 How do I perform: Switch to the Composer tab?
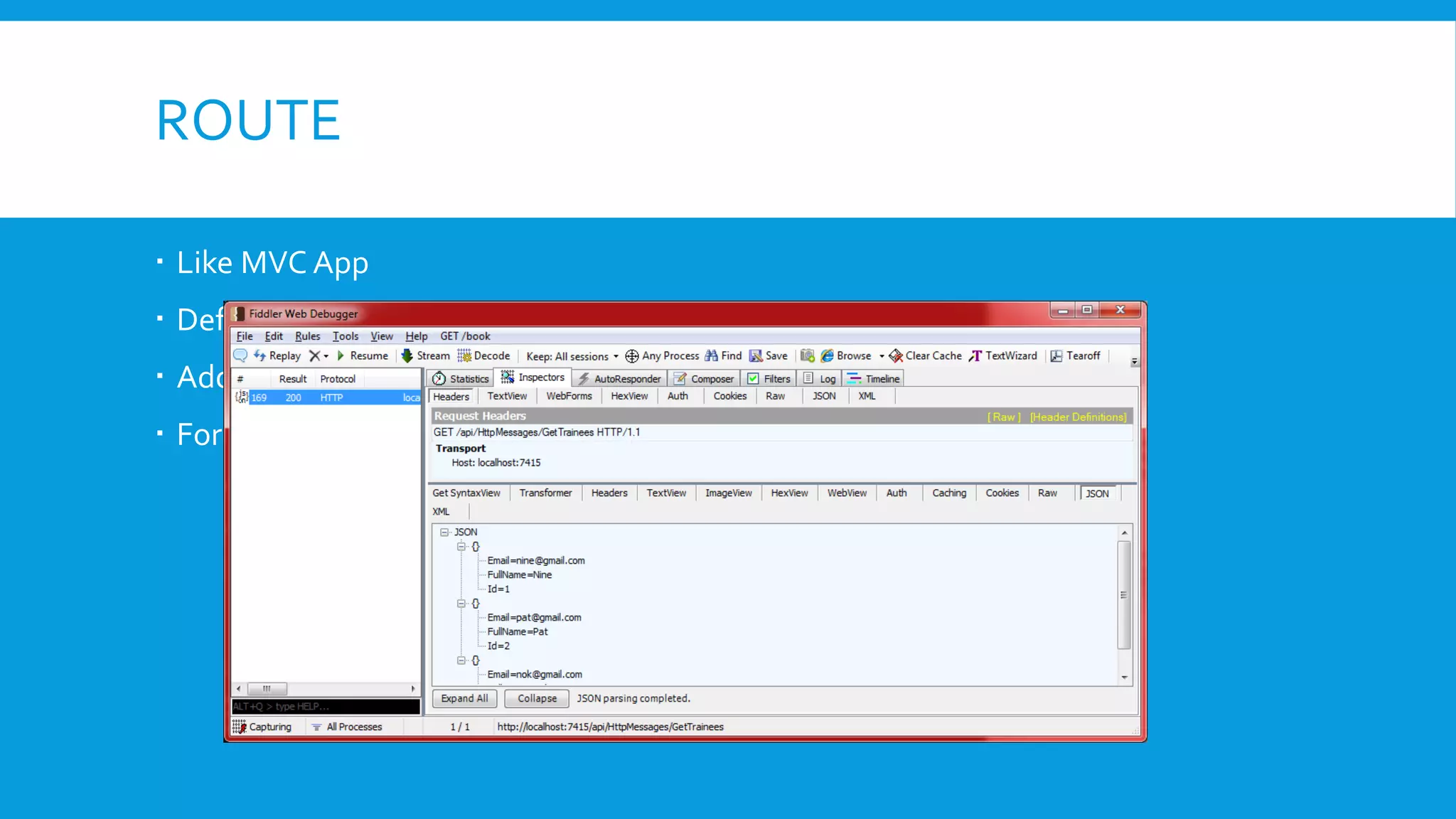coord(704,379)
